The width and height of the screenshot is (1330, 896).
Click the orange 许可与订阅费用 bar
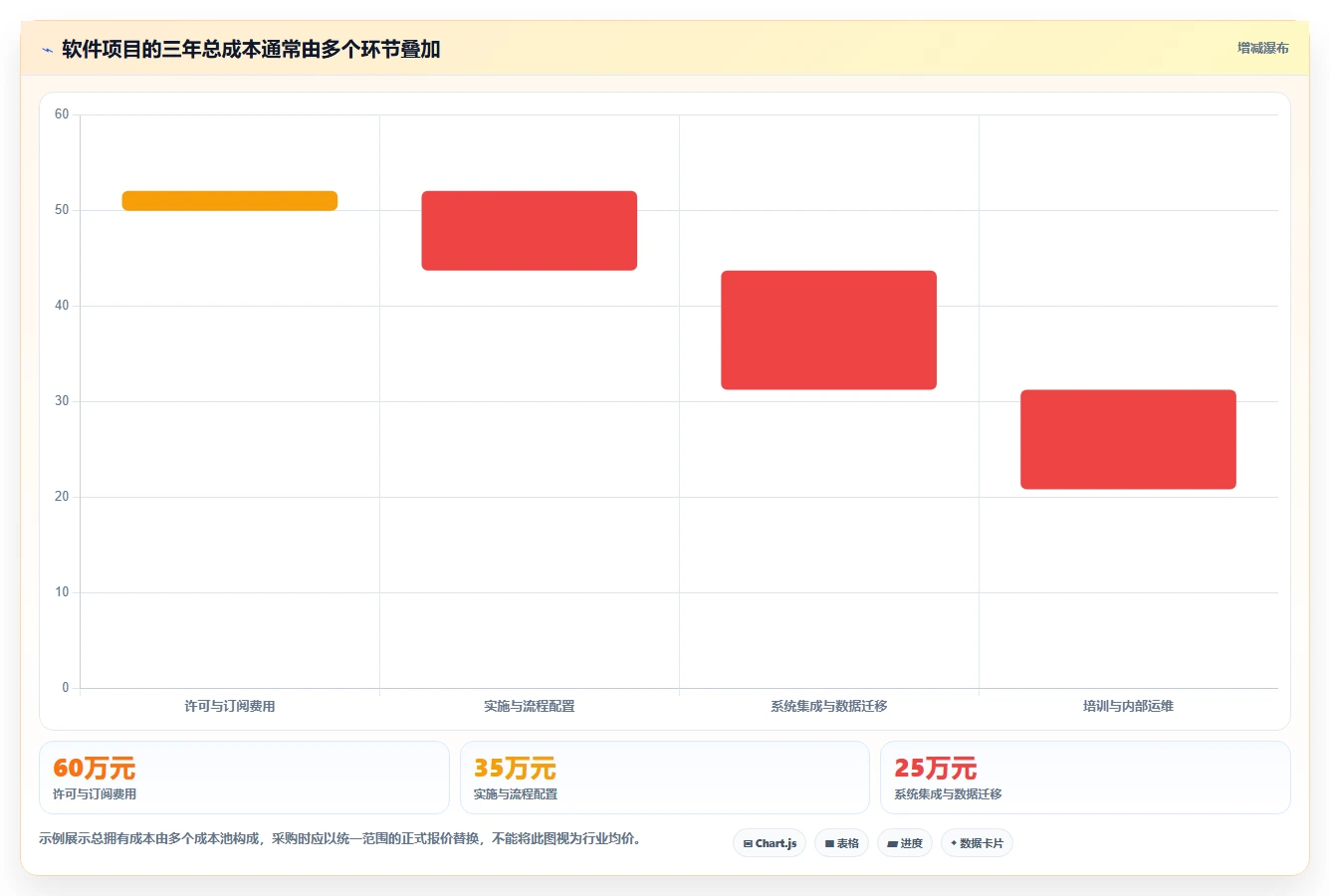(x=230, y=200)
